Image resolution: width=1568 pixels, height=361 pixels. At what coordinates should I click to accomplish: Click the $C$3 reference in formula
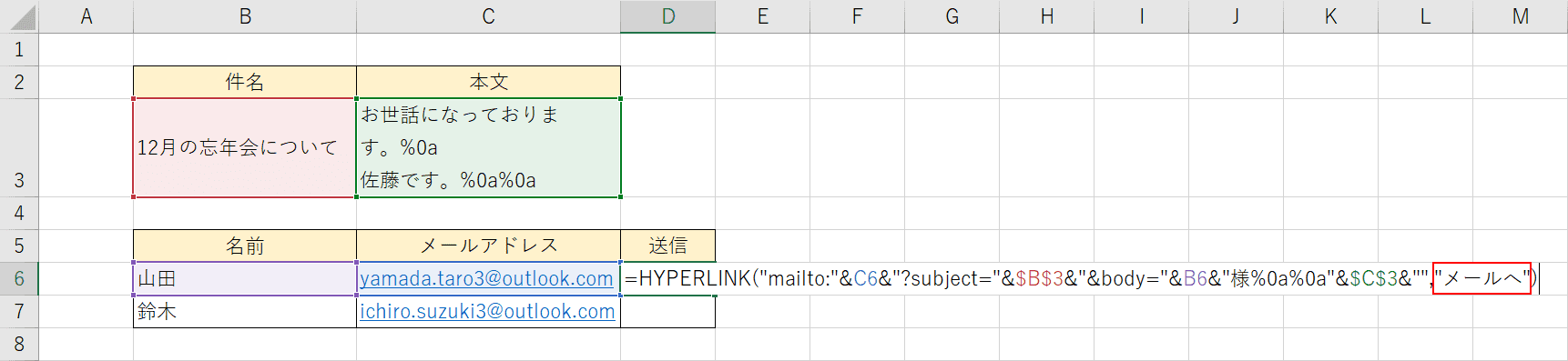pos(1373,278)
